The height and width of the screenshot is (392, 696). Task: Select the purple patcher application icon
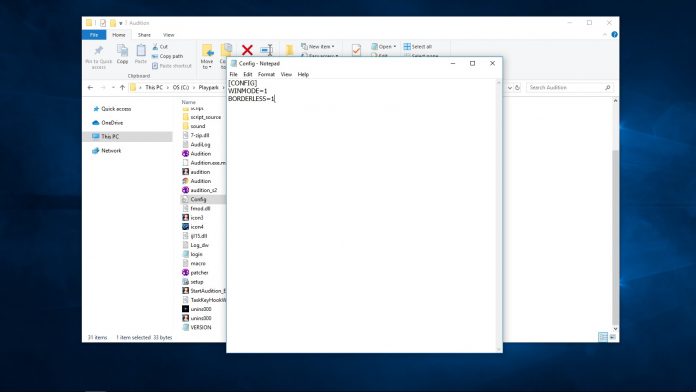coord(186,273)
